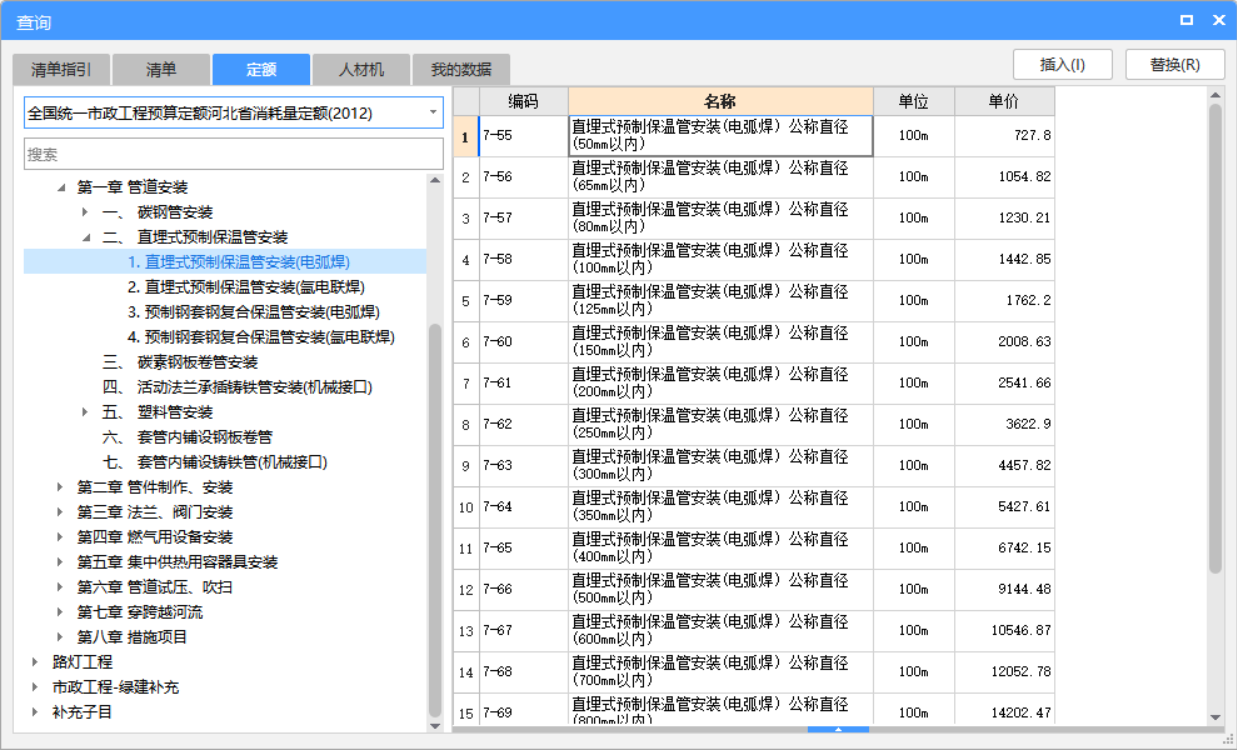The height and width of the screenshot is (750, 1237).
Task: Select code cell 7-55
Action: point(524,136)
